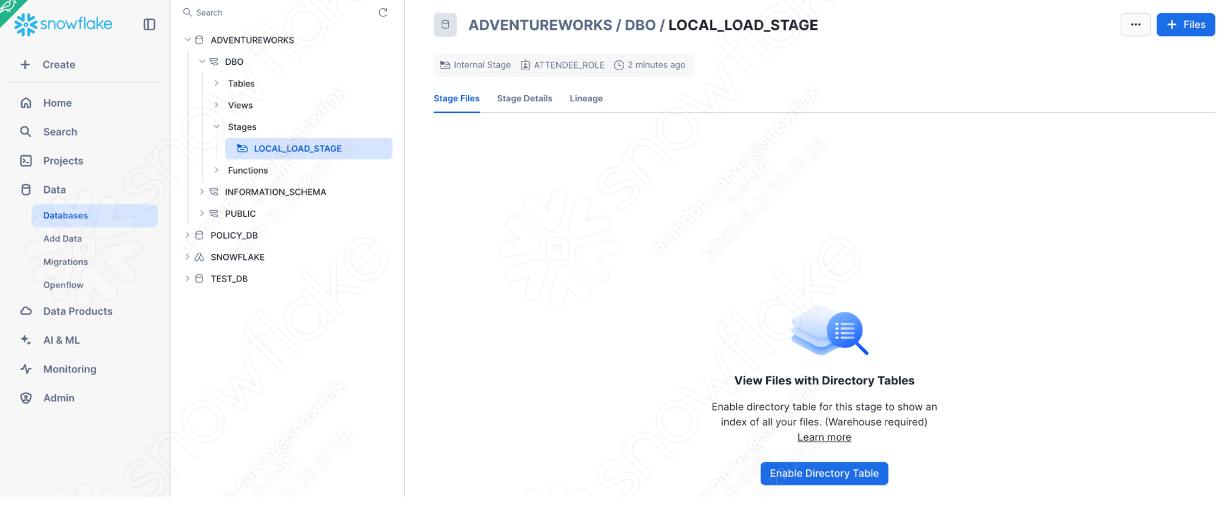Open the more options ellipsis menu

pos(1136,25)
